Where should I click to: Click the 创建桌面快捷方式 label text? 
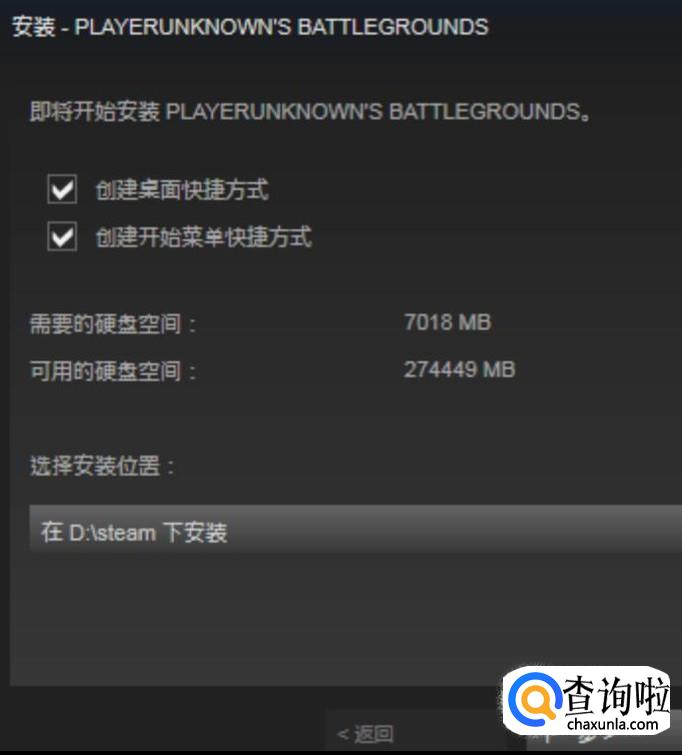click(x=182, y=189)
